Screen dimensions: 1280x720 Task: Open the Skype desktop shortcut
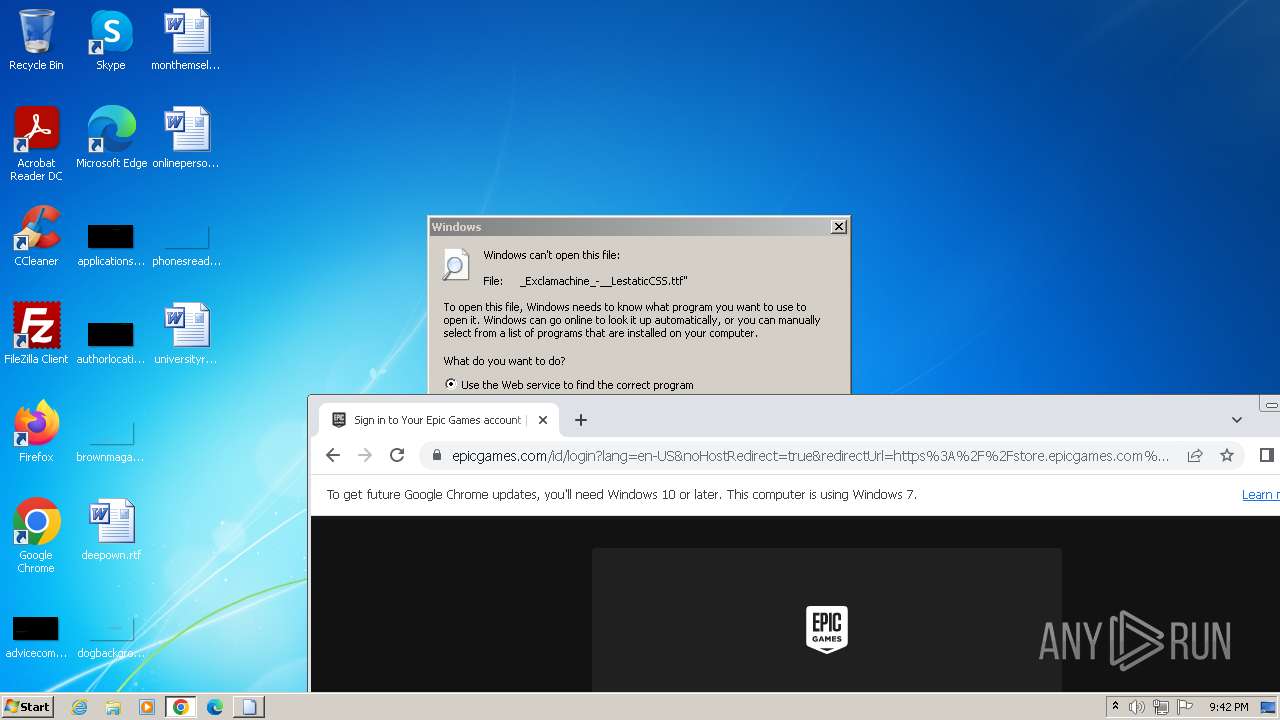click(x=110, y=40)
